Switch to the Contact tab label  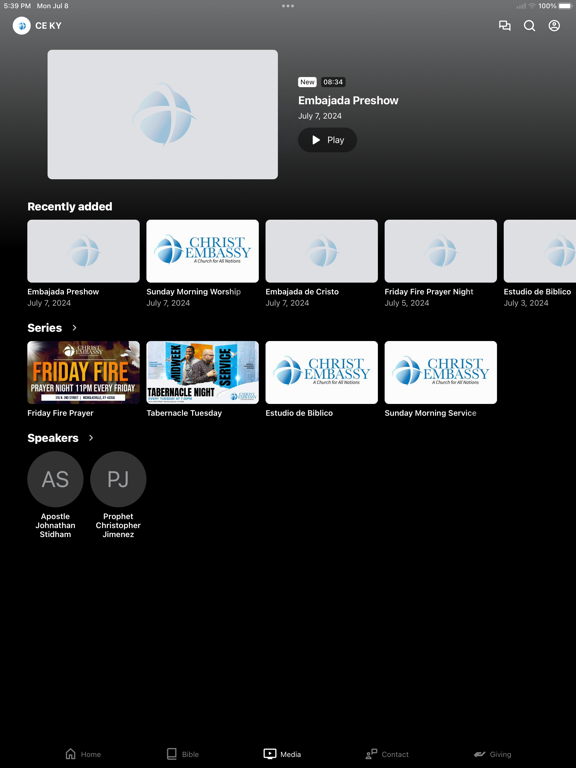pyautogui.click(x=395, y=754)
